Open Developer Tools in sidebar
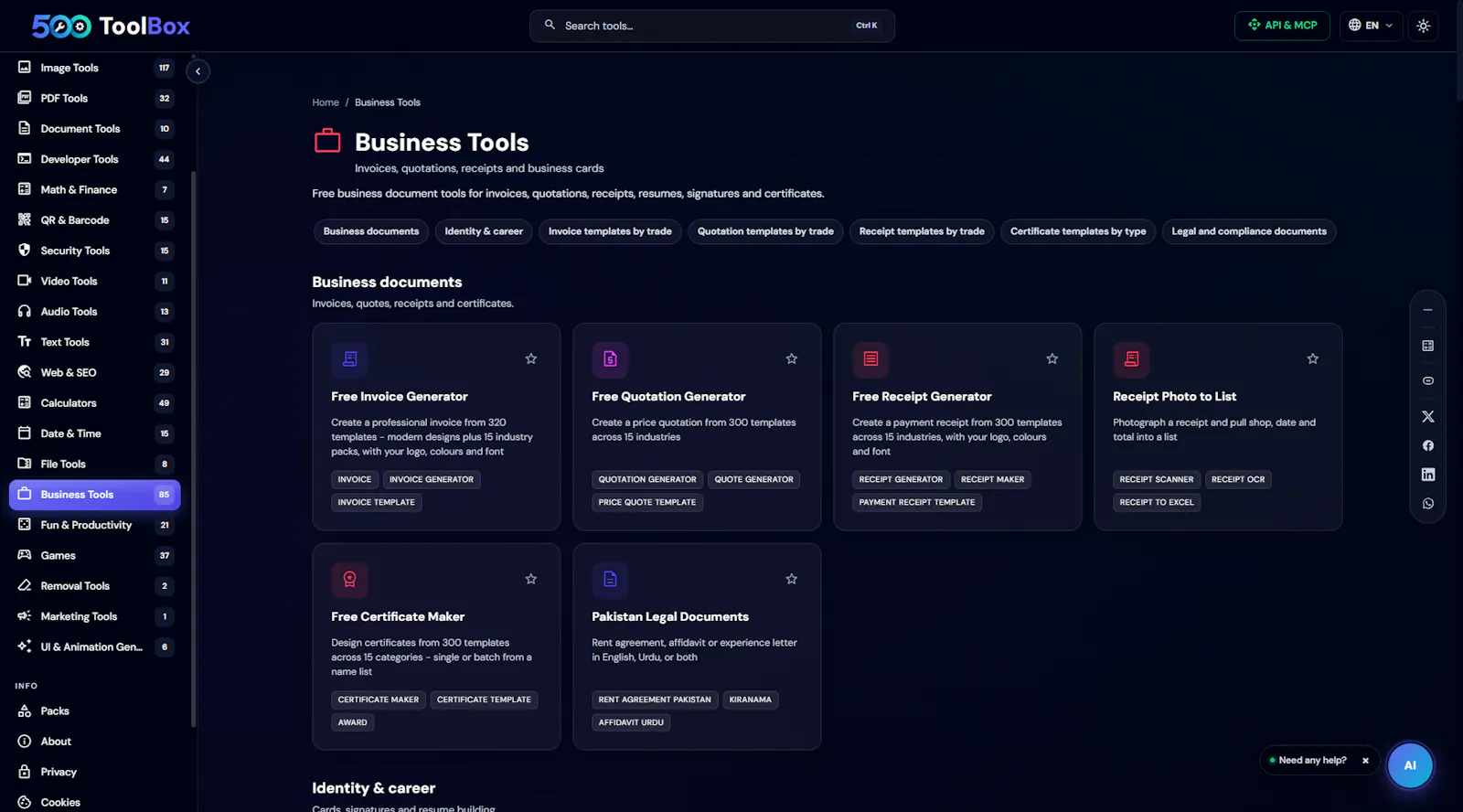Viewport: 1463px width, 812px height. click(95, 159)
